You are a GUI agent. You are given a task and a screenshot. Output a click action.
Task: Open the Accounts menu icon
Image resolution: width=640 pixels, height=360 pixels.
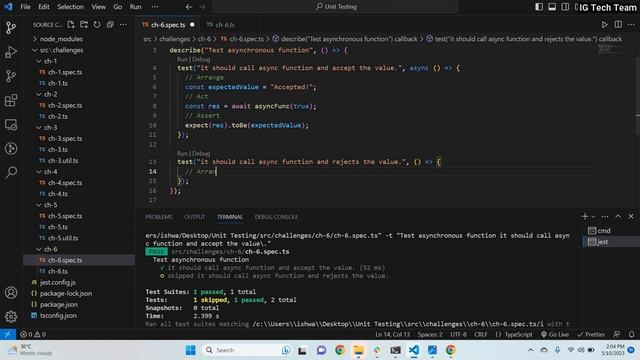[x=11, y=293]
